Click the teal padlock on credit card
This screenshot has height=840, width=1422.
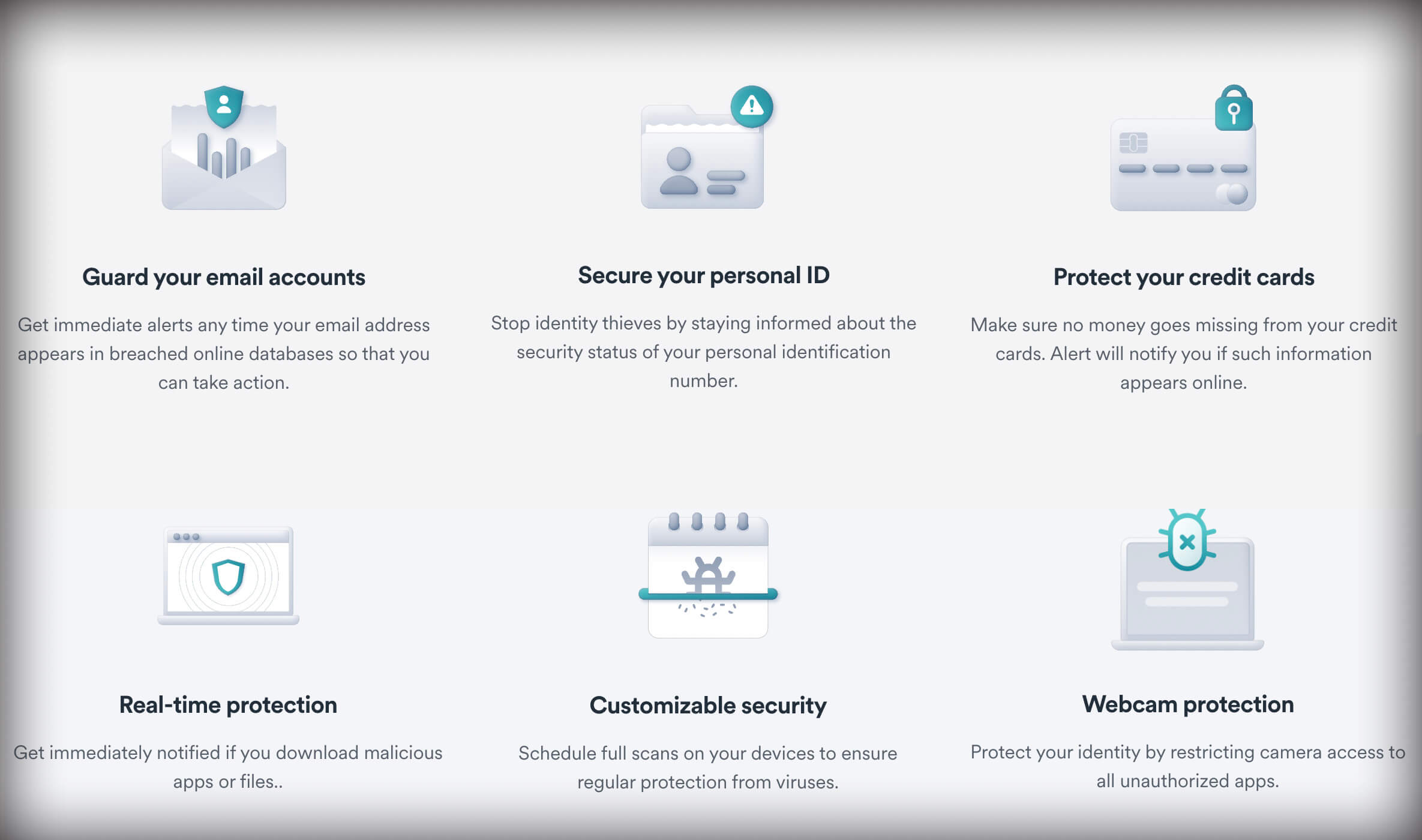pos(1234,108)
